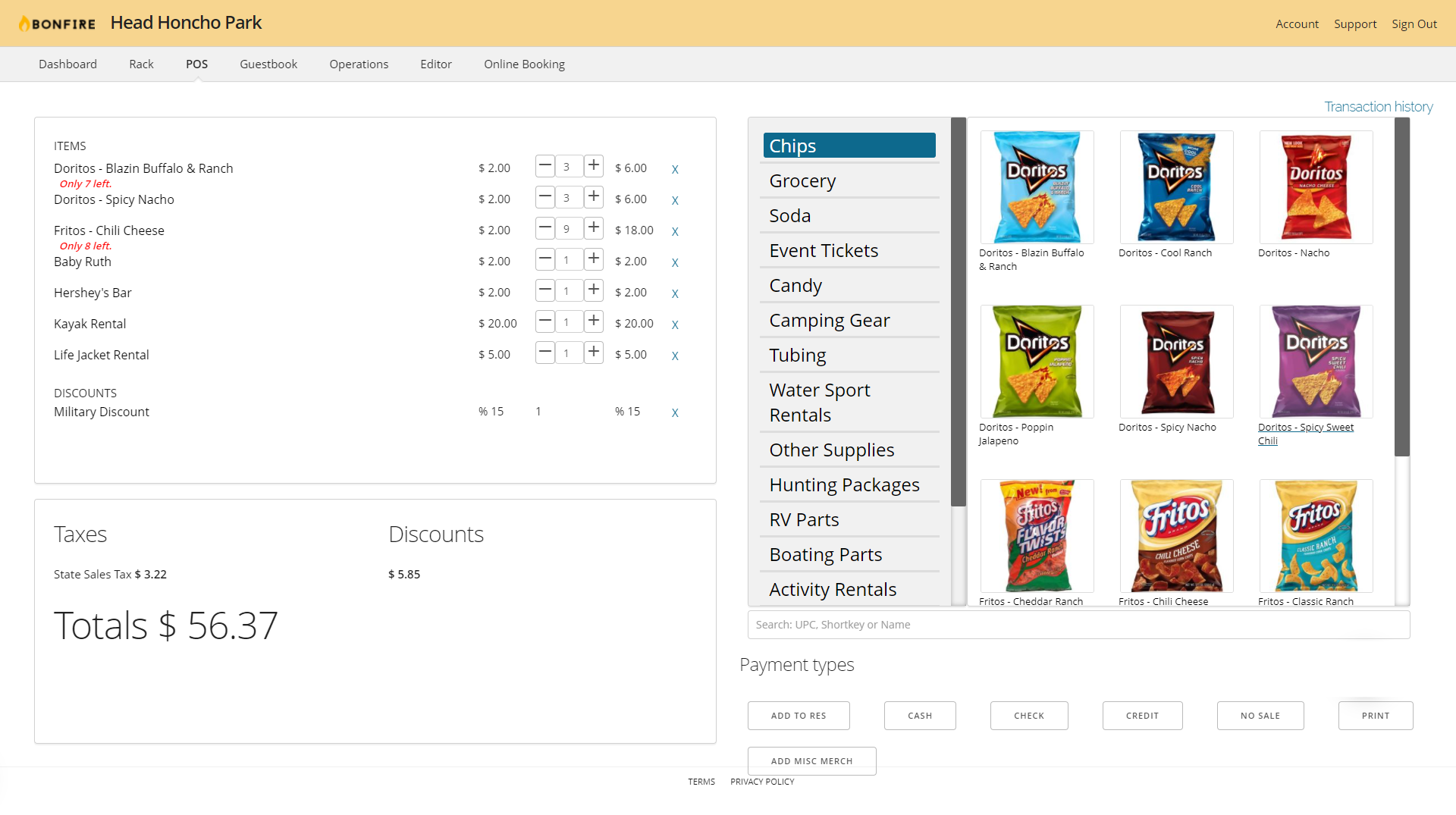Add Fritos Cheddar Ranch product thumbnail
The height and width of the screenshot is (815, 1456).
(1037, 536)
